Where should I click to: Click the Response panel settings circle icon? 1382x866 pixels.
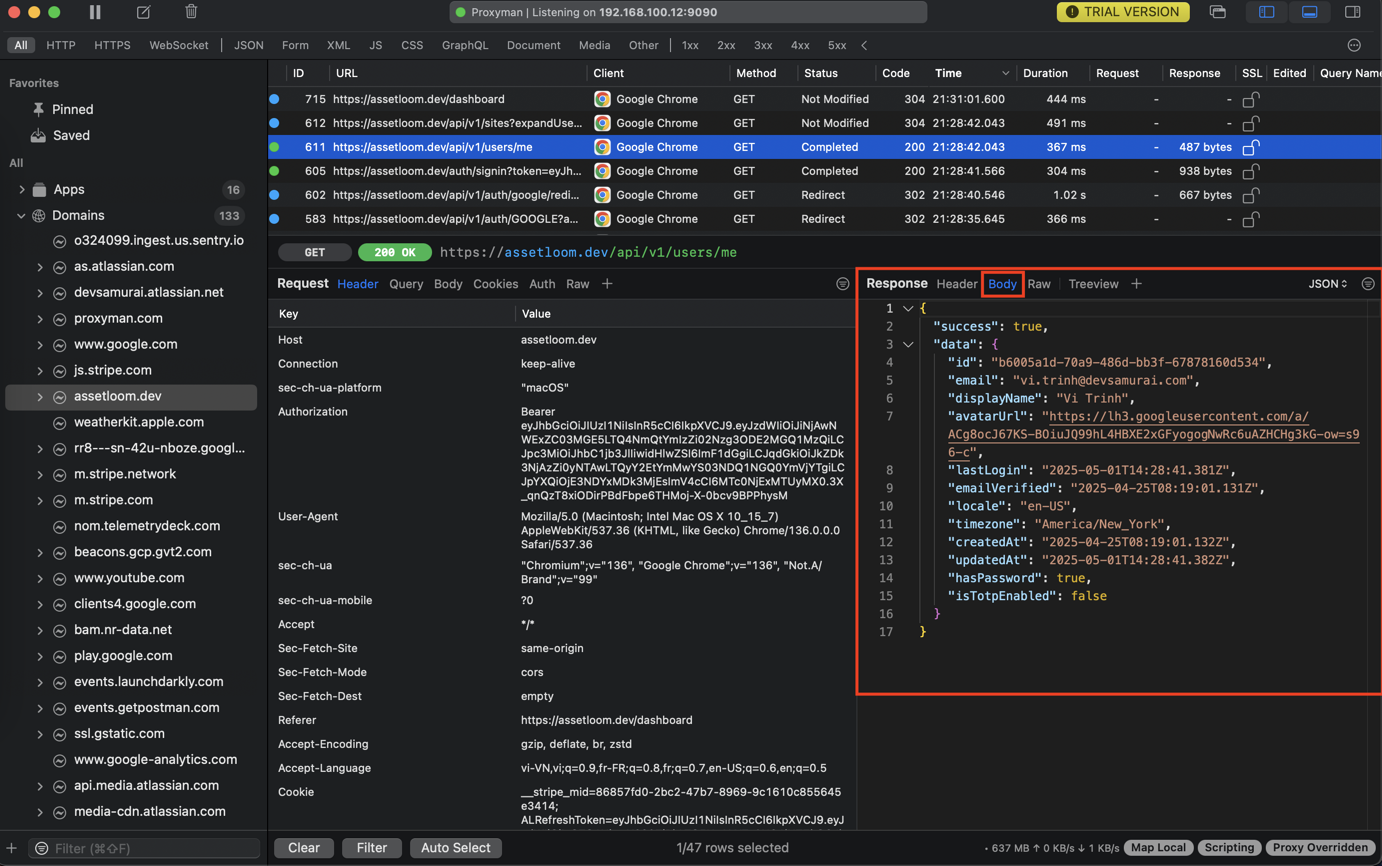[1368, 284]
